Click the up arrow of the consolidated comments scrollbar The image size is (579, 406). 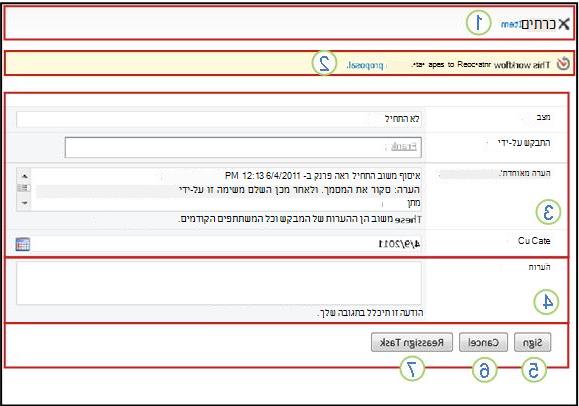coord(24,175)
